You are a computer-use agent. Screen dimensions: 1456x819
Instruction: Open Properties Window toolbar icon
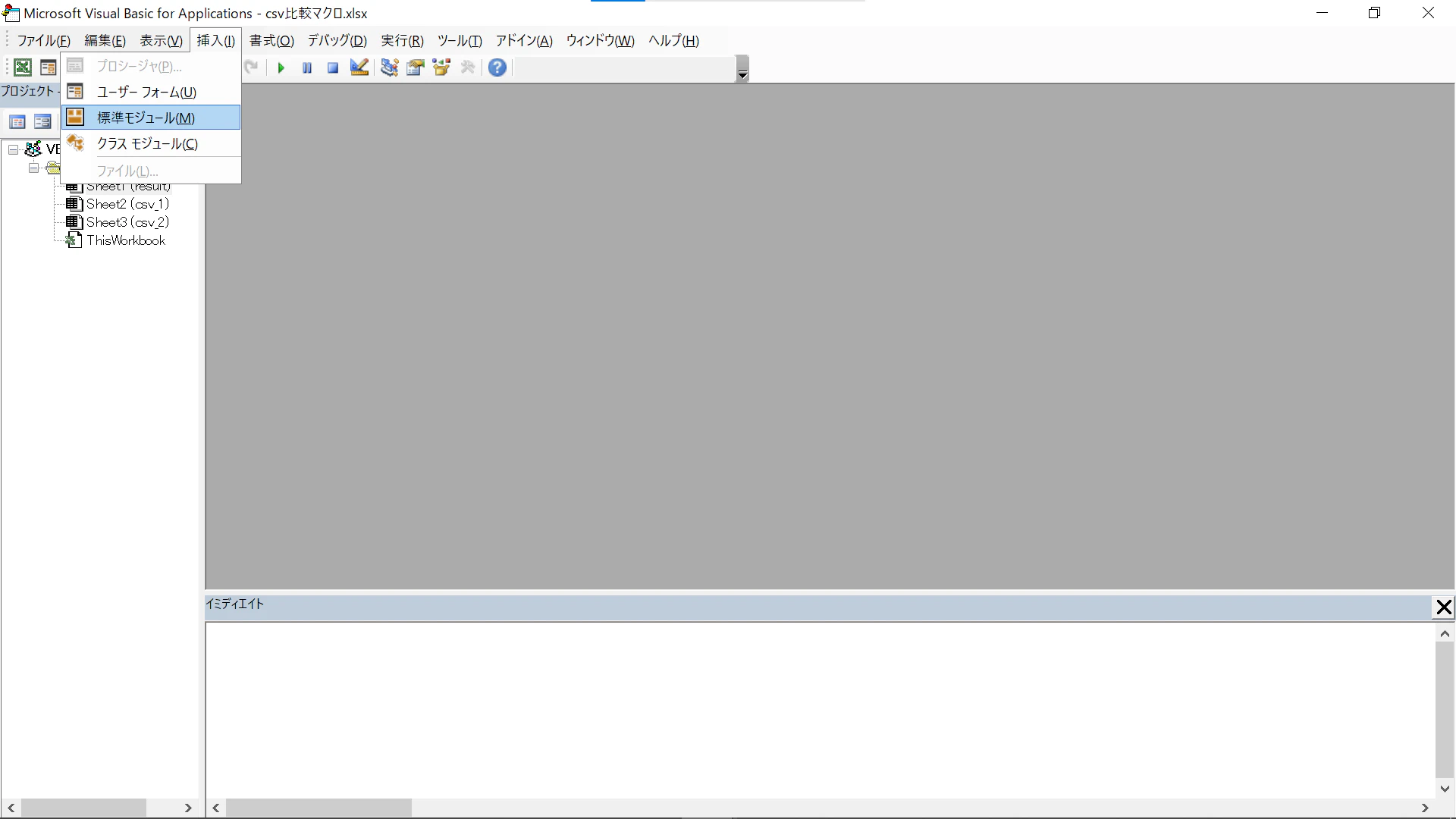pyautogui.click(x=416, y=67)
